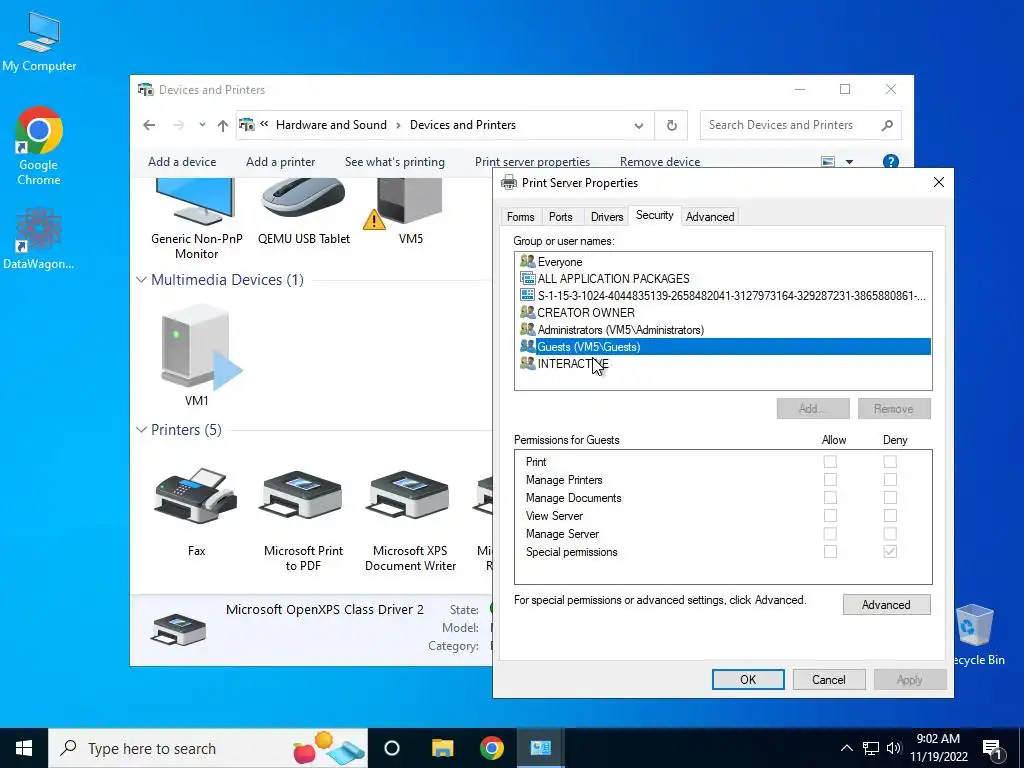Screen dimensions: 1024x768
Task: Click Control Panel taskbar icon
Action: tap(541, 748)
